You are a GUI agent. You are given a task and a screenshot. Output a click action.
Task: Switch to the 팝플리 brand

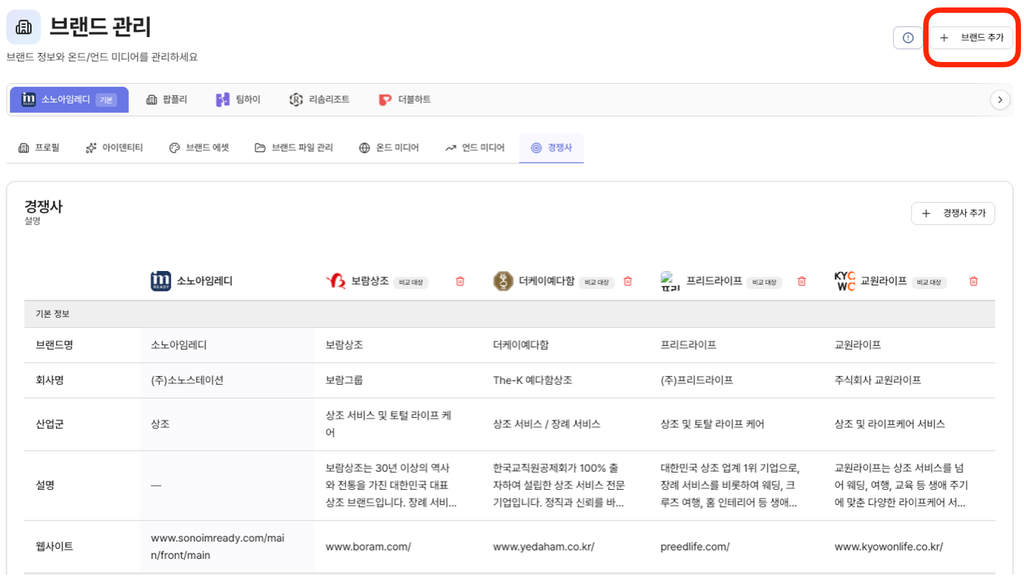[x=167, y=99]
